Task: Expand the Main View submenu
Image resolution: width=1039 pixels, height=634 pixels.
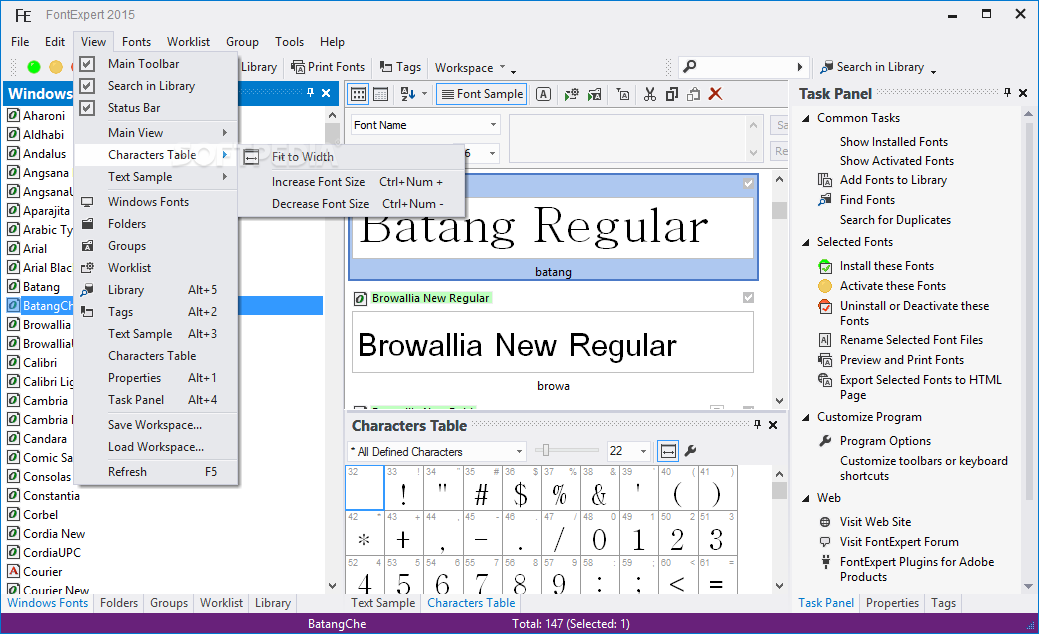Action: (156, 132)
